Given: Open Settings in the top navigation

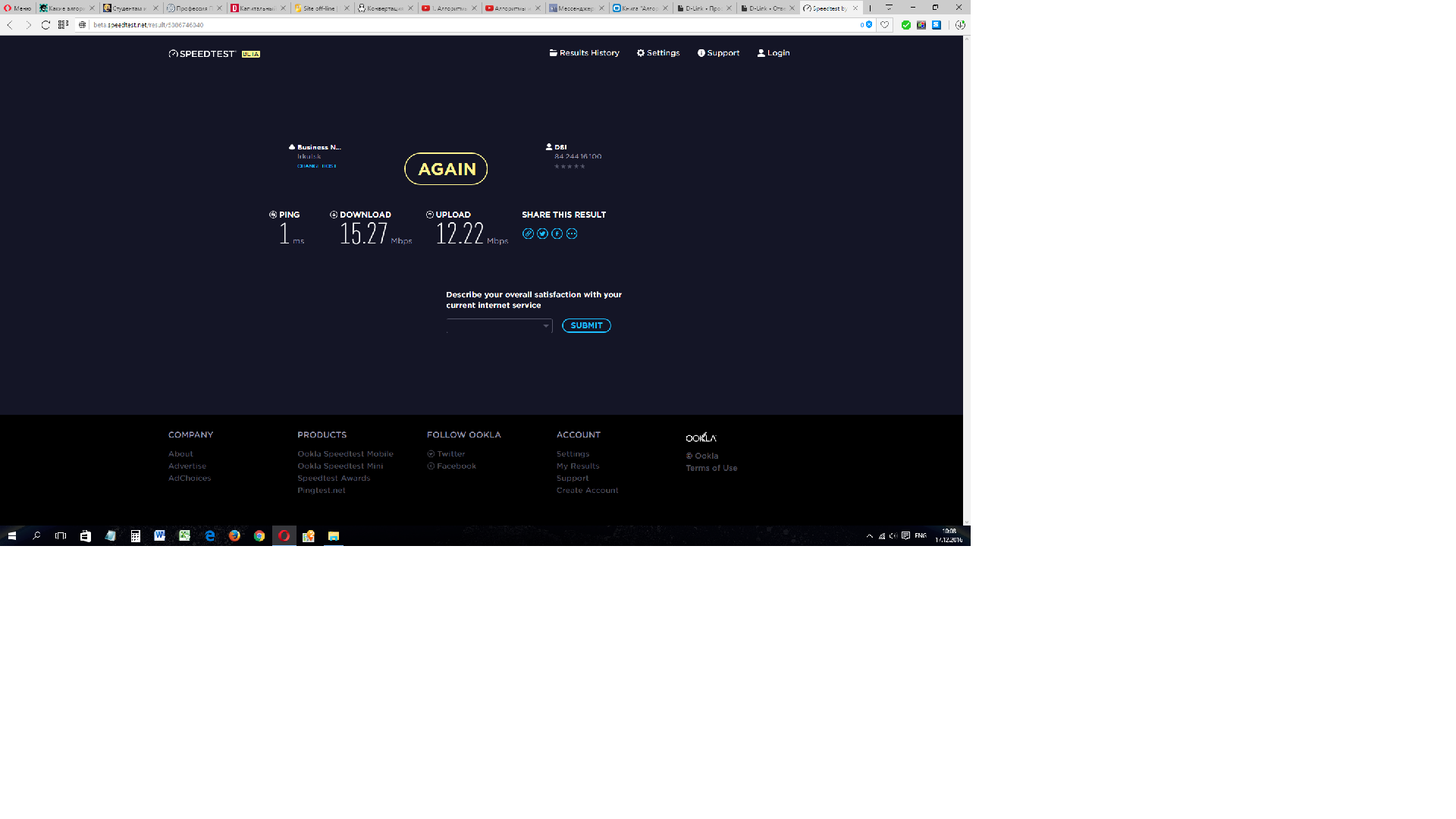Looking at the screenshot, I should coord(657,53).
